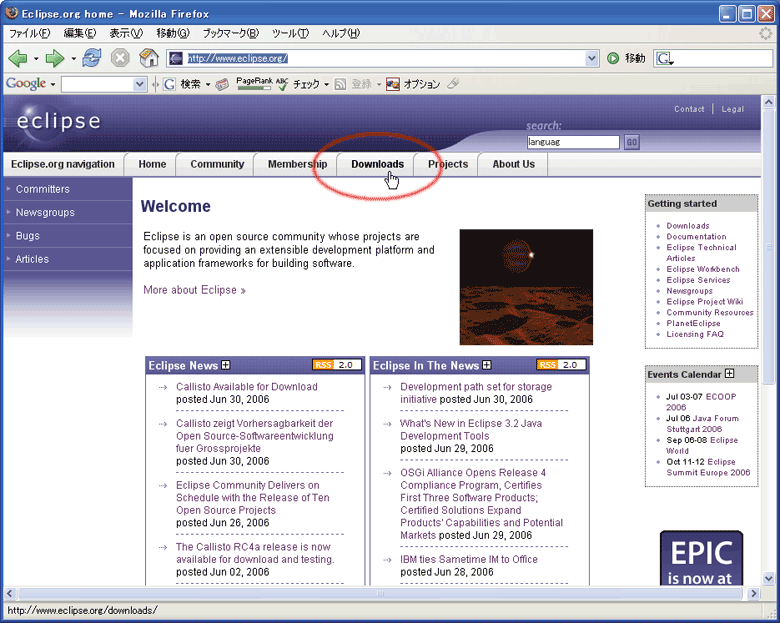This screenshot has height=623, width=780.
Task: Expand the Eclipse In The News plus icon
Action: [x=487, y=365]
